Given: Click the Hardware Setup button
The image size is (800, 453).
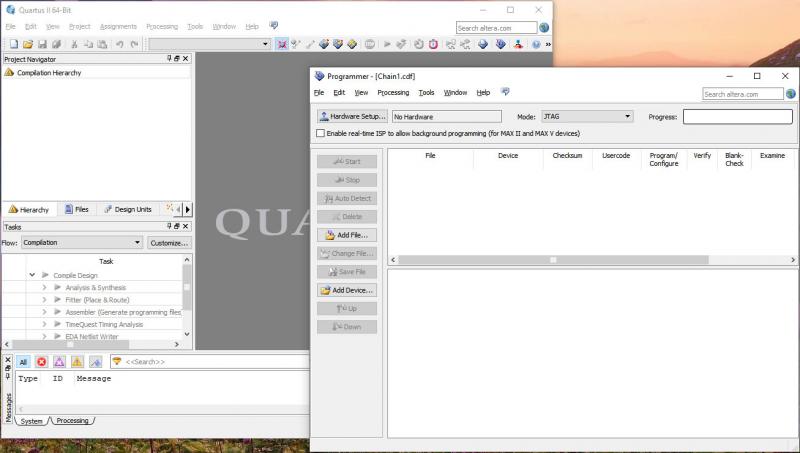Looking at the screenshot, I should 352,117.
